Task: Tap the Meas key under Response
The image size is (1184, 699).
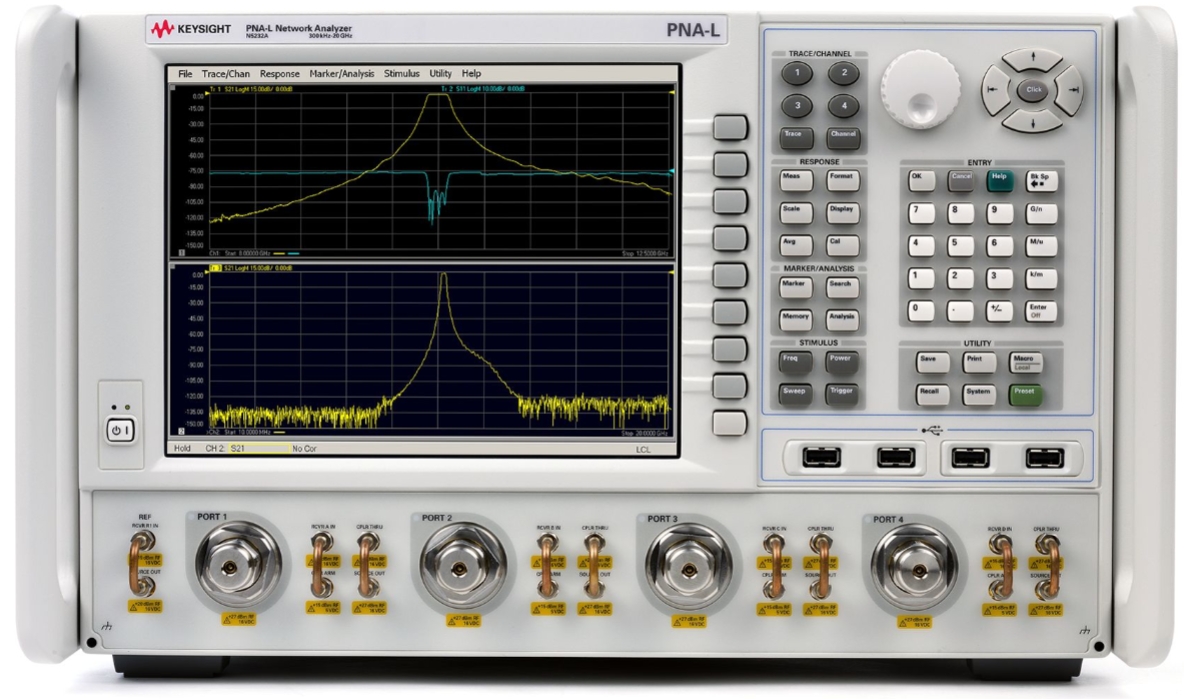Action: pos(795,180)
